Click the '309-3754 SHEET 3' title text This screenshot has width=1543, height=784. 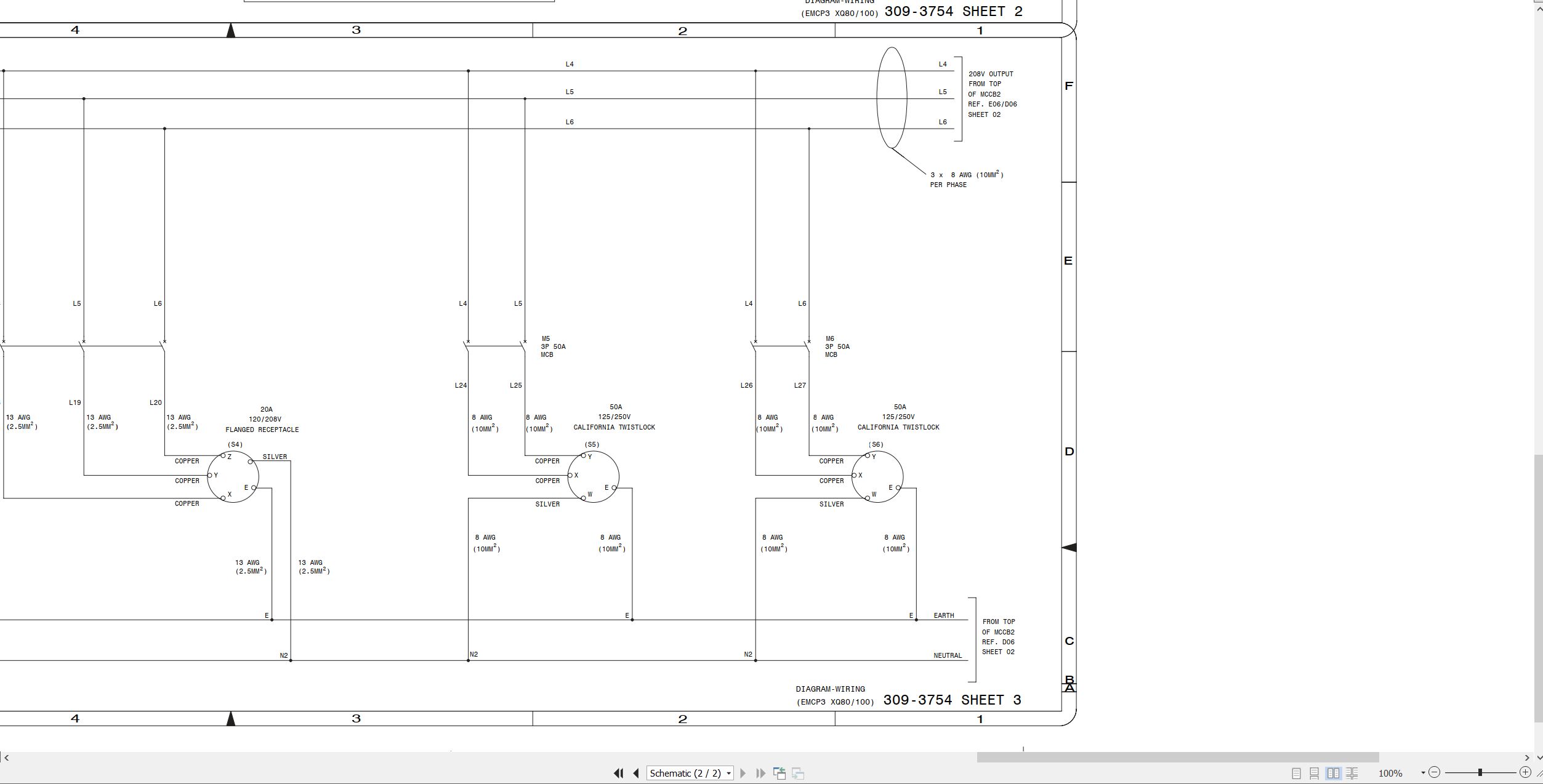(x=952, y=700)
